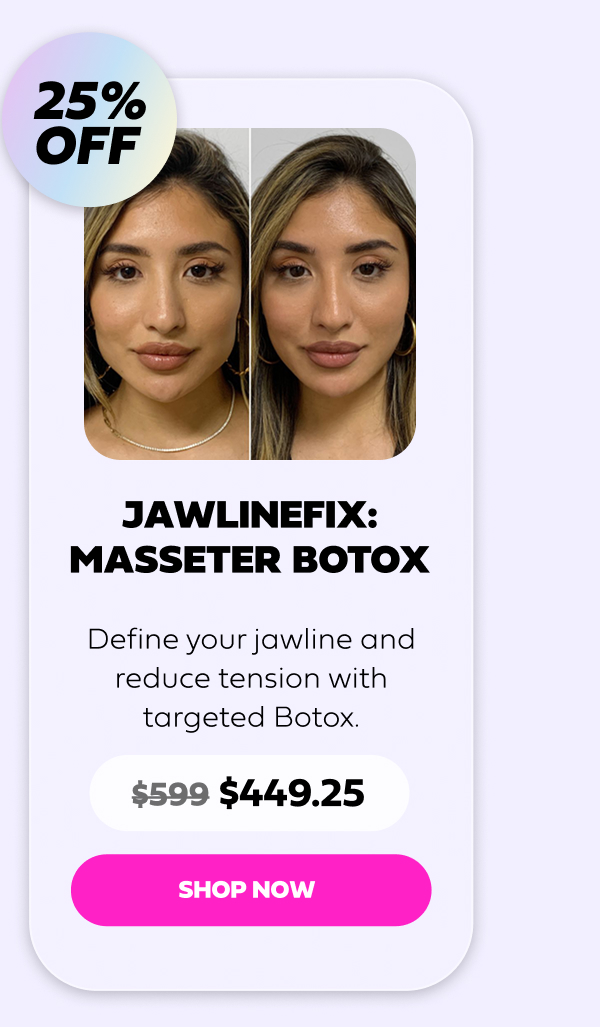
Task: Open the left before-treatment photo
Action: point(166,293)
